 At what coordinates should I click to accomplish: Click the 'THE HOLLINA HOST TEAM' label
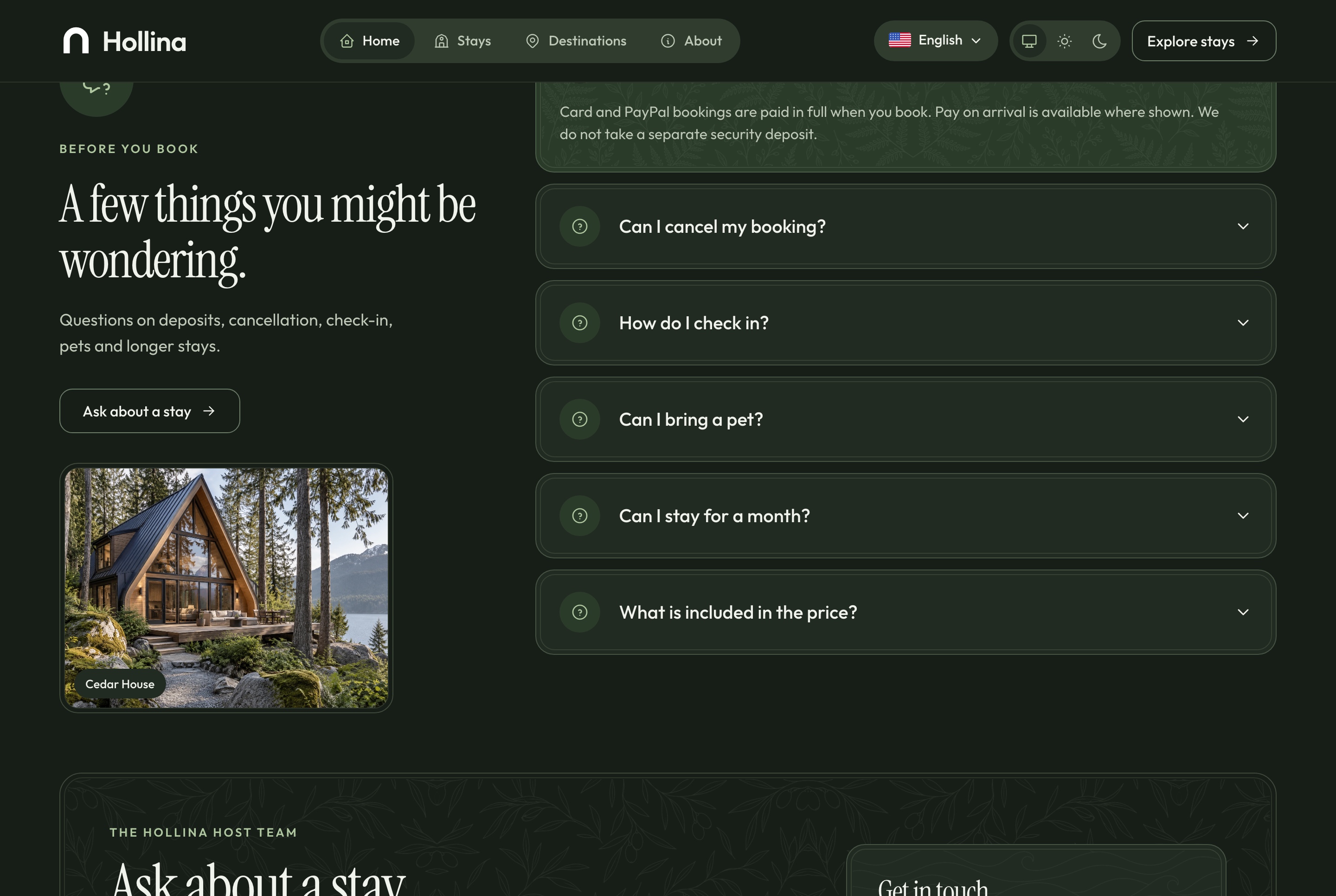[204, 832]
